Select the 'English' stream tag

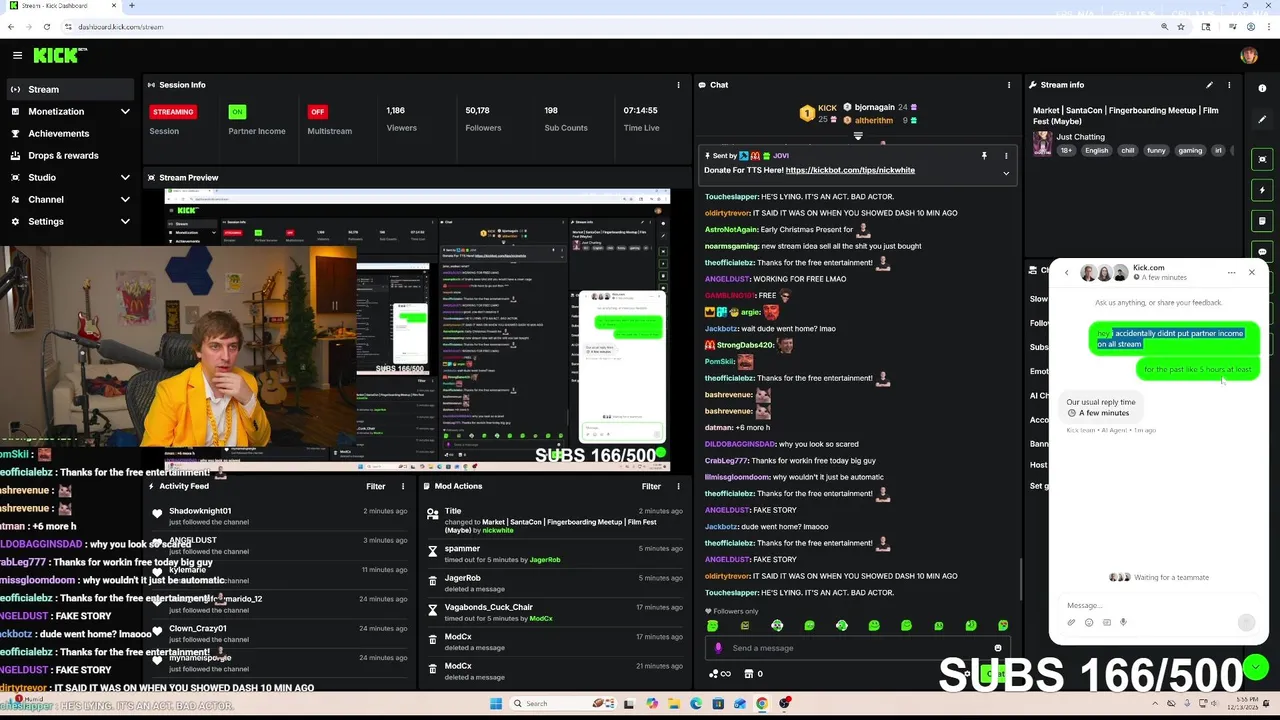(1097, 151)
